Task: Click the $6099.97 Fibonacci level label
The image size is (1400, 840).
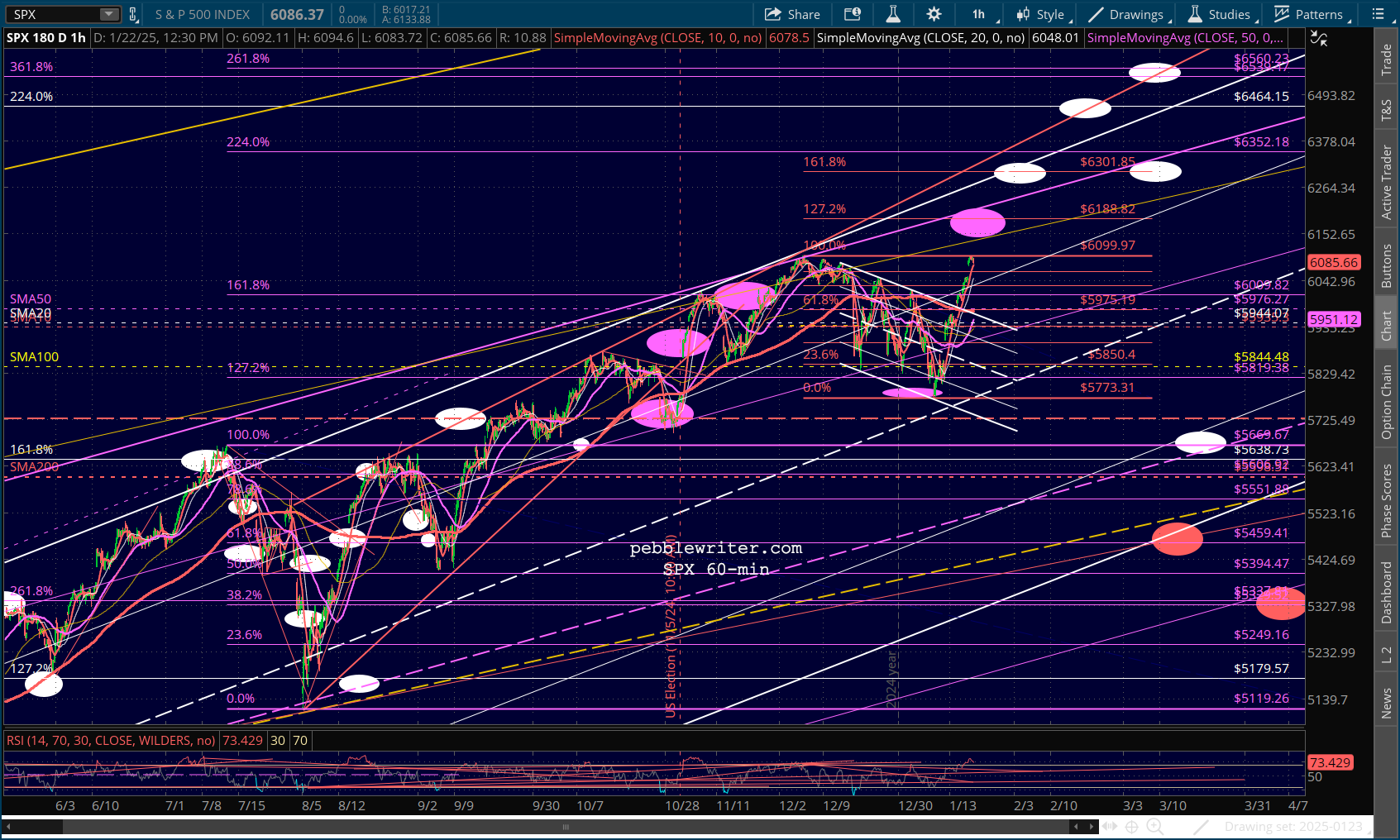Action: [x=1107, y=246]
